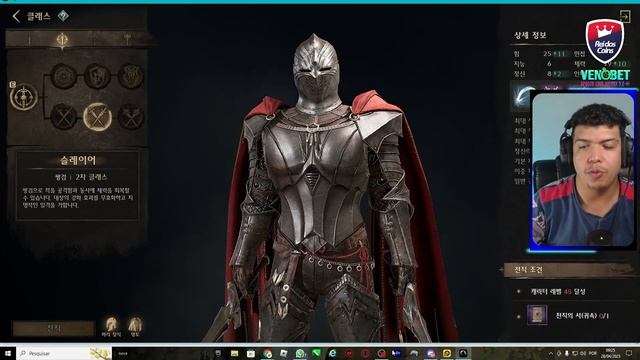Select the base class node marked E
The width and height of the screenshot is (640, 360).
(x=24, y=97)
